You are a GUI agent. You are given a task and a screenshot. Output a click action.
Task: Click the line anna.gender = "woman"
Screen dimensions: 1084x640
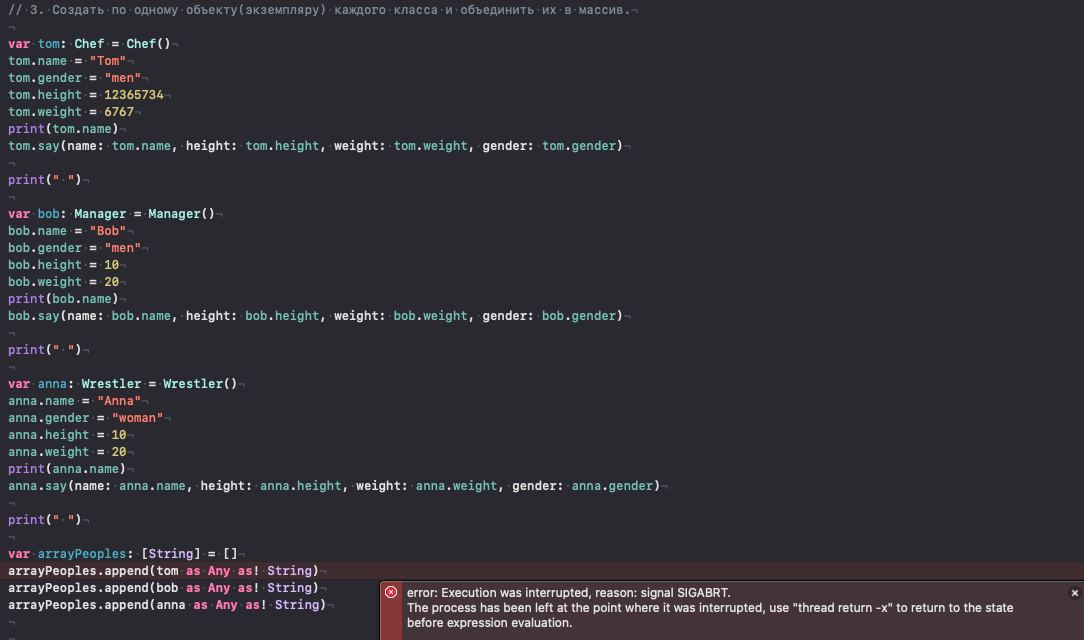click(x=86, y=418)
